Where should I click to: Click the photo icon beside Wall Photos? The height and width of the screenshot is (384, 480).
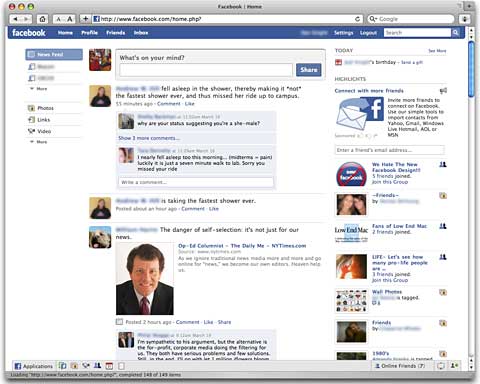tap(443, 292)
